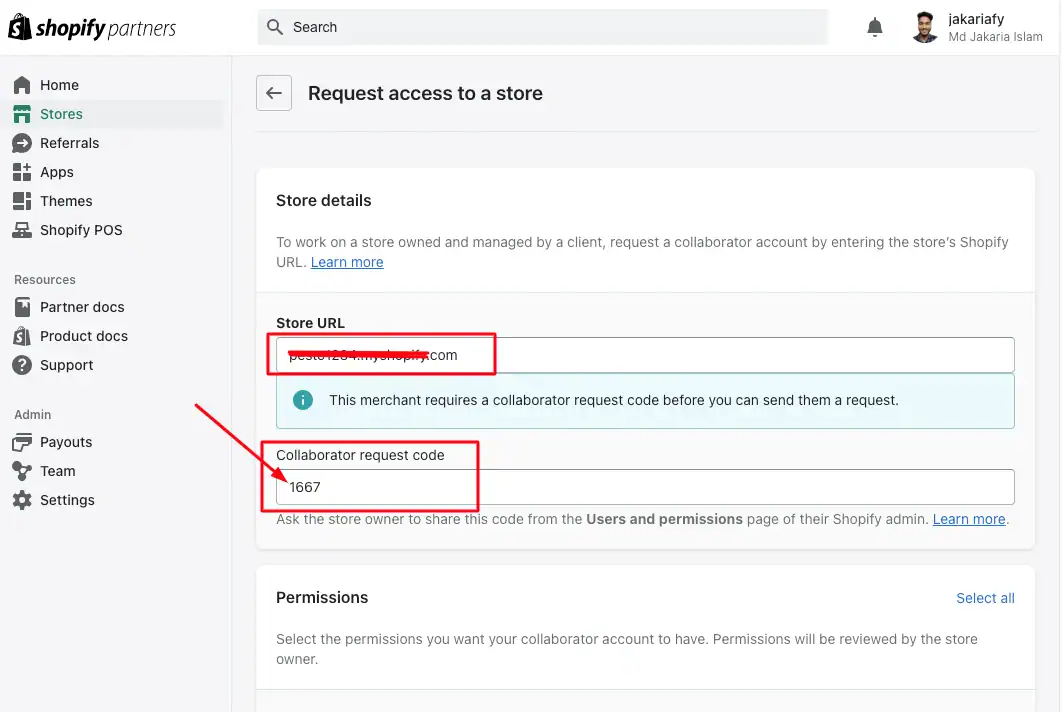This screenshot has height=712, width=1062.
Task: Click the Referrals arrow icon
Action: click(x=22, y=143)
